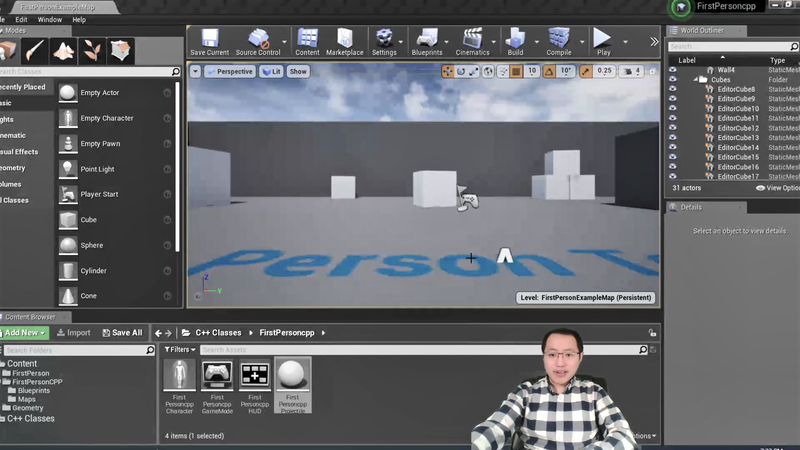
Task: Click the Import button
Action: pos(73,333)
